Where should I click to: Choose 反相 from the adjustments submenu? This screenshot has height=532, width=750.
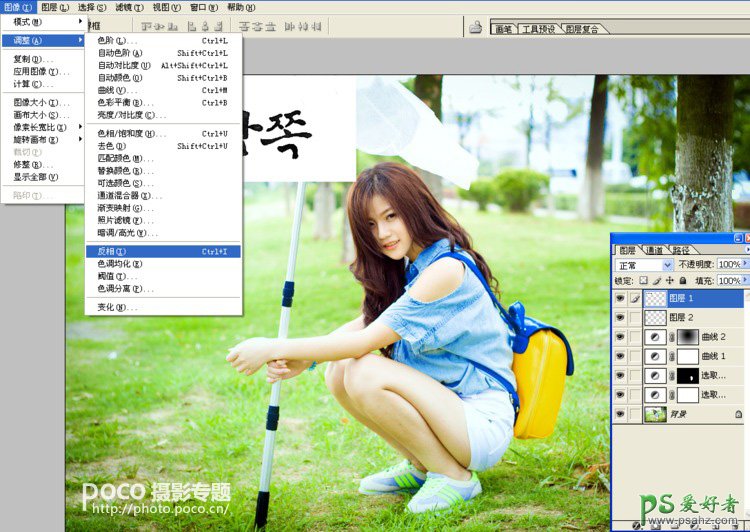click(x=112, y=252)
